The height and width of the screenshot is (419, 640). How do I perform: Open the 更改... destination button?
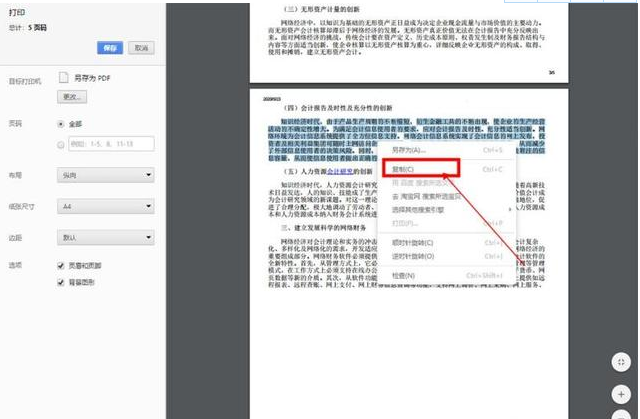72,97
